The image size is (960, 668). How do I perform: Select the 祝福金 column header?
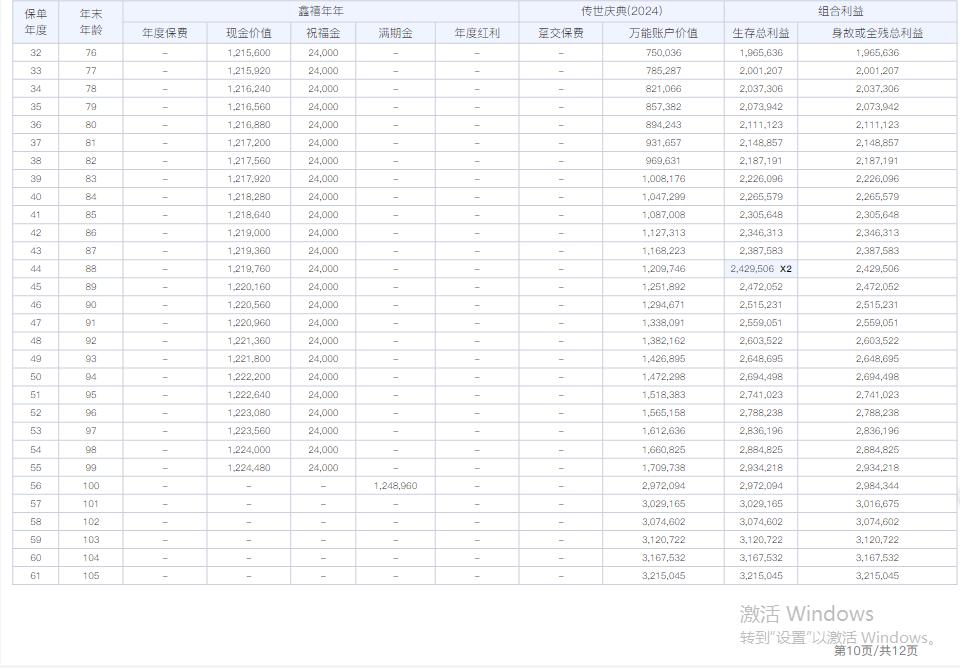[321, 32]
